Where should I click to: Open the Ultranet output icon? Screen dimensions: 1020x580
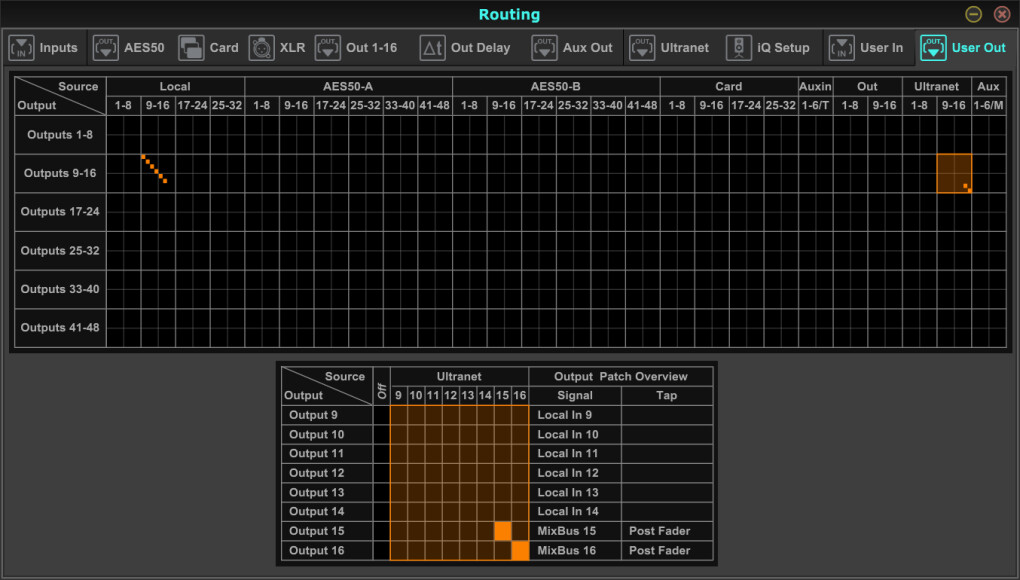642,48
